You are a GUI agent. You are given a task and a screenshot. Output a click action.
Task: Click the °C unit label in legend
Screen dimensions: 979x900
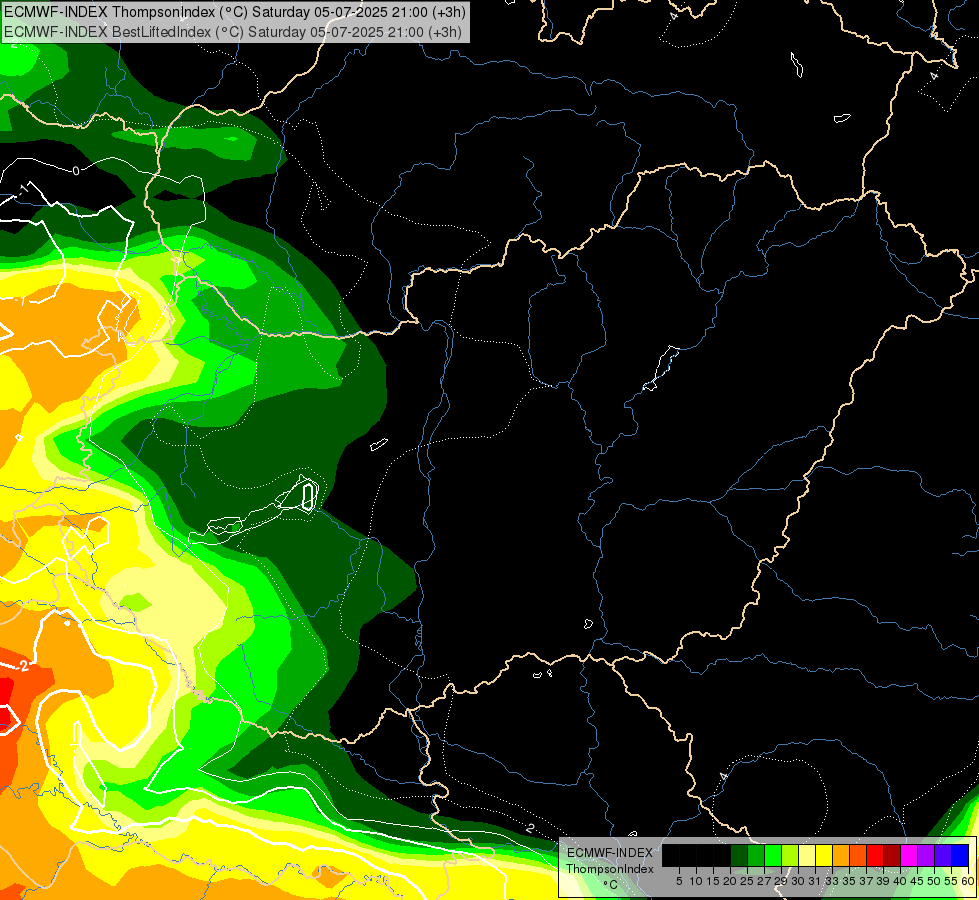611,885
